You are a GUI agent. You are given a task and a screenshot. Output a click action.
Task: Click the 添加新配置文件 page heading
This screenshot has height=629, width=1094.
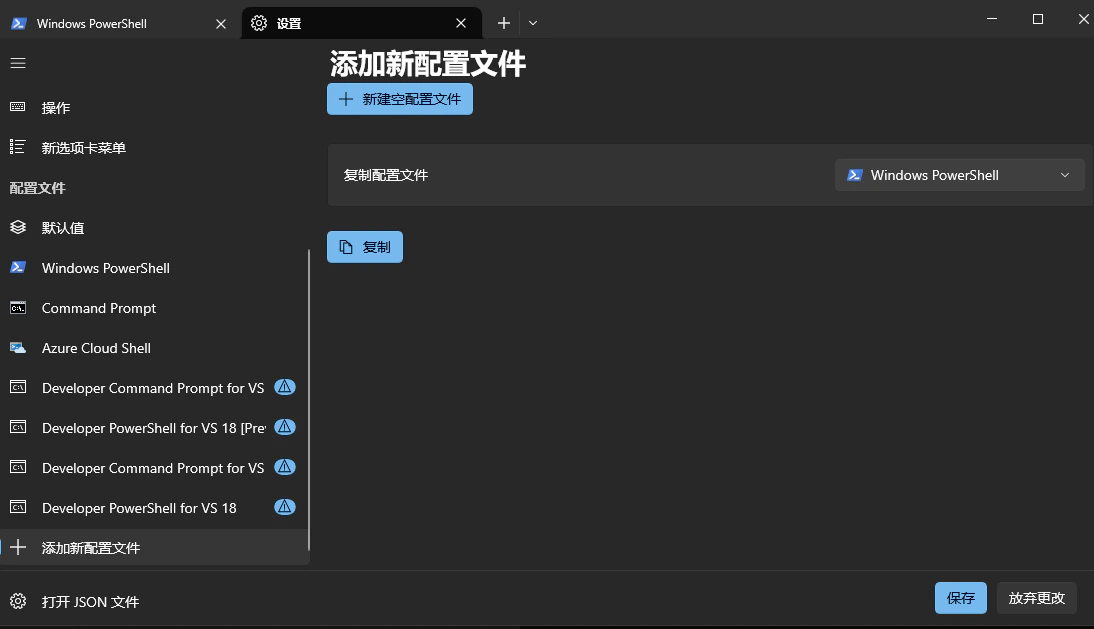click(428, 63)
